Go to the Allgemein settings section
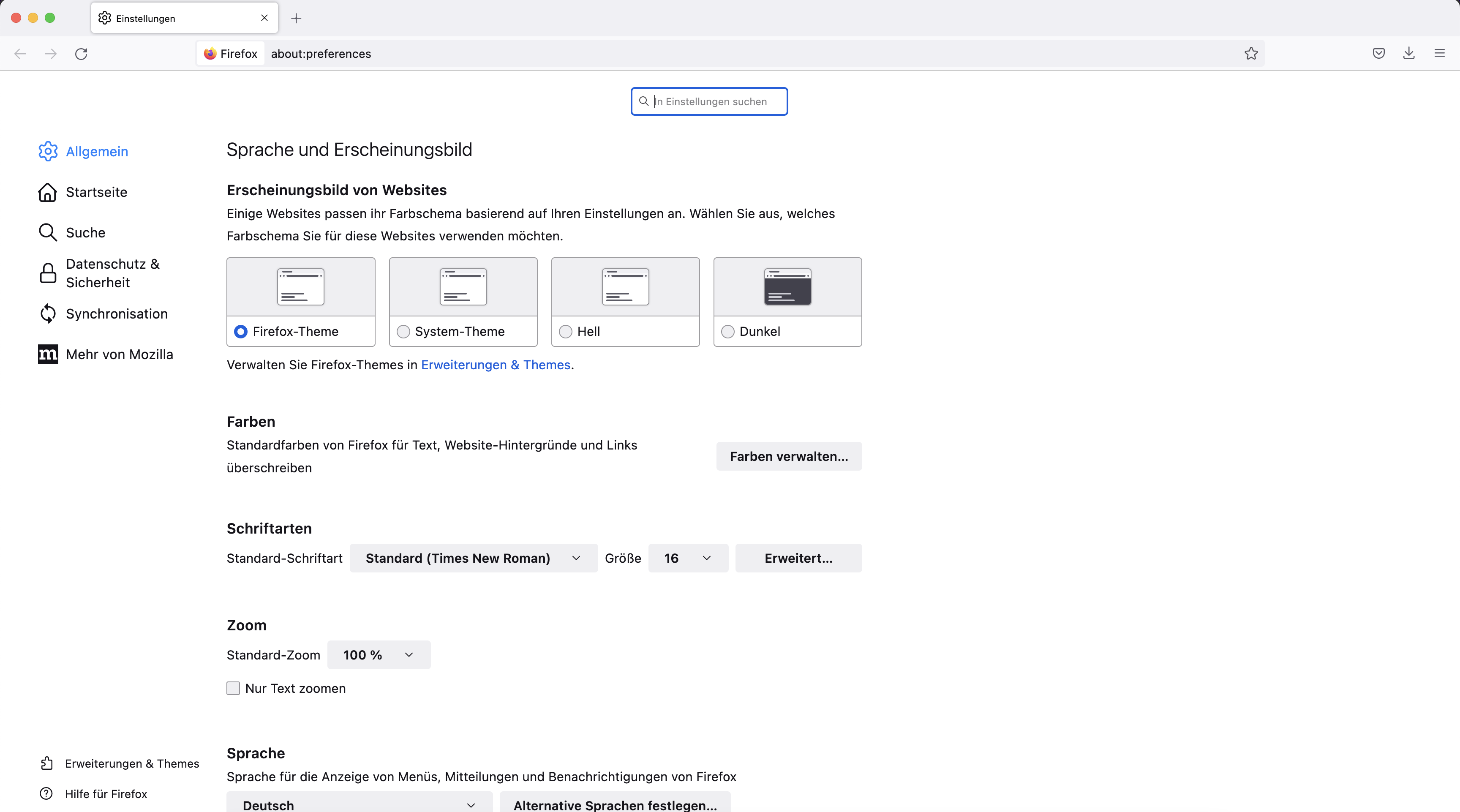Screen dimensions: 1460x812 (97, 151)
